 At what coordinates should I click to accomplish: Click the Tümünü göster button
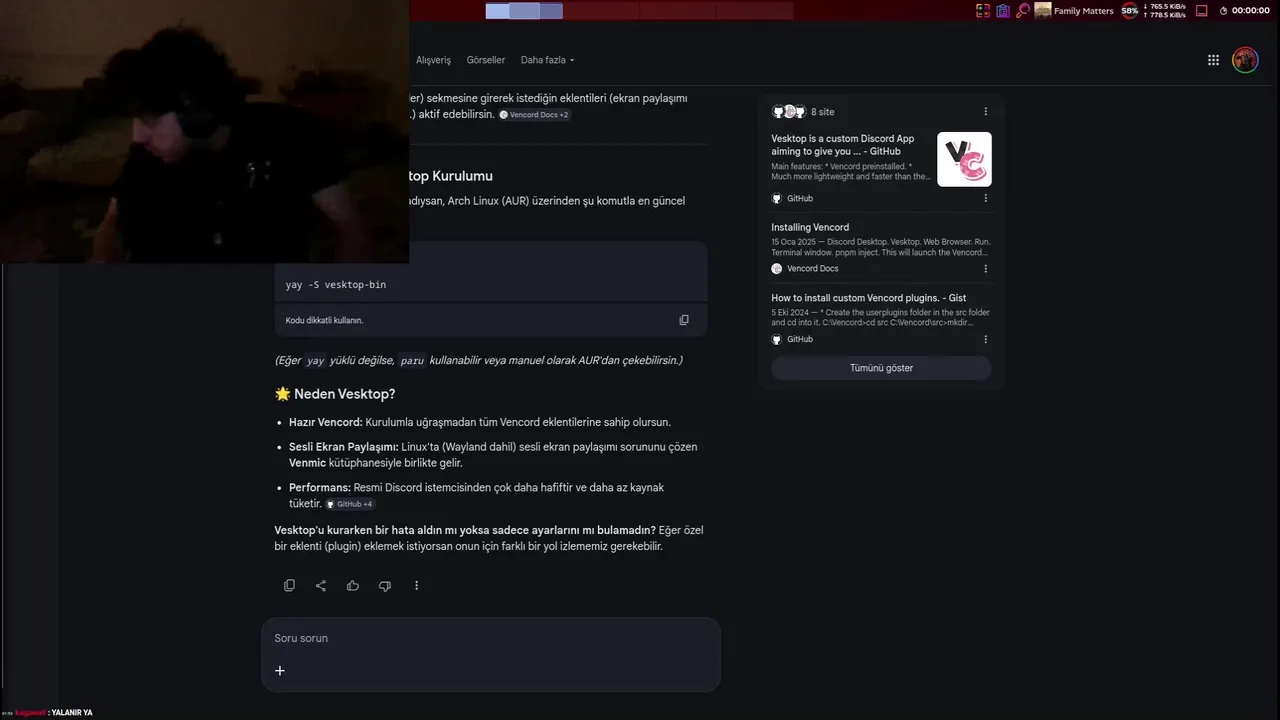click(881, 368)
